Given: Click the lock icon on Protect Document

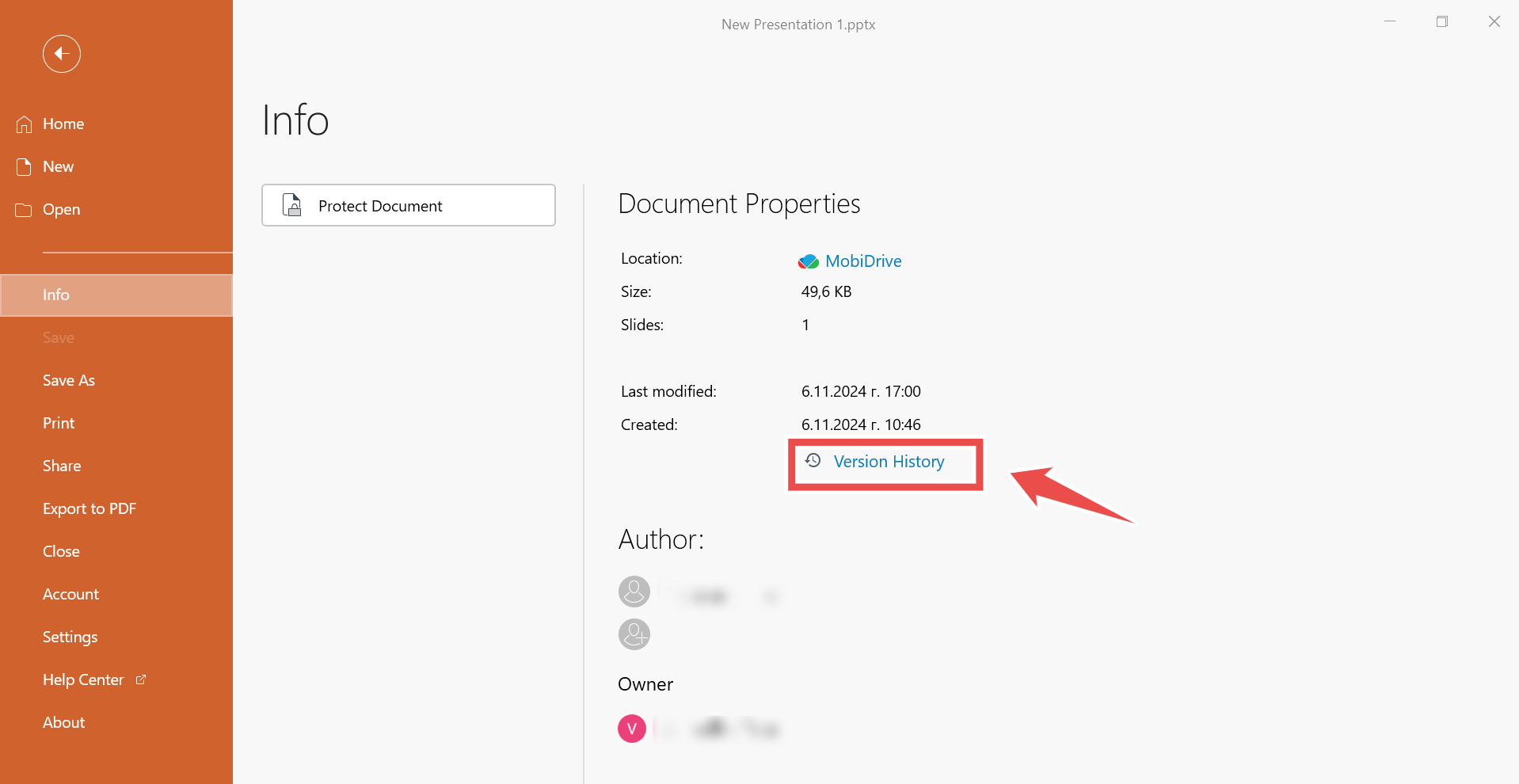Looking at the screenshot, I should coord(292,206).
